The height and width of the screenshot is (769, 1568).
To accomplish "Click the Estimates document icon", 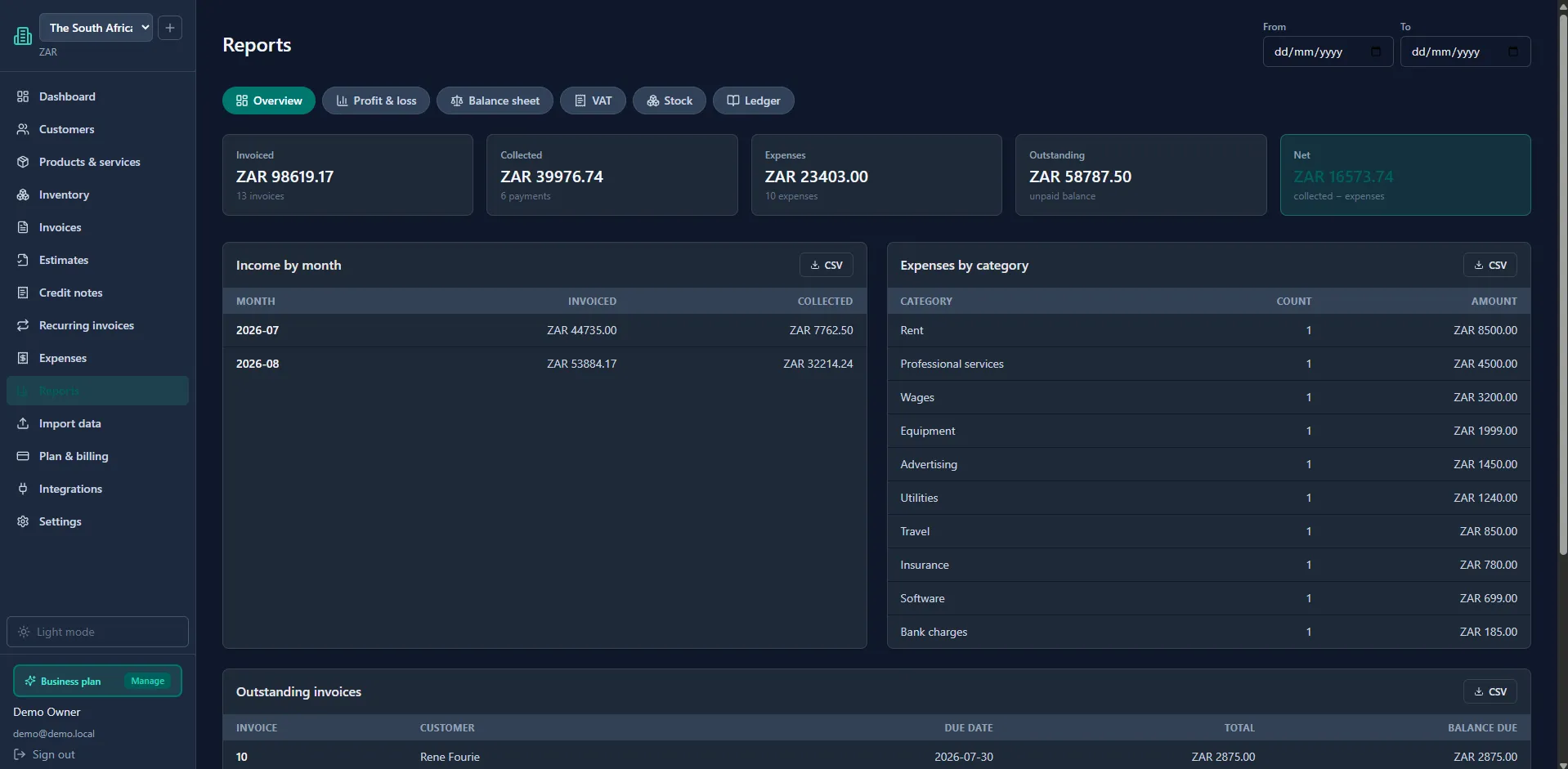I will 23,260.
